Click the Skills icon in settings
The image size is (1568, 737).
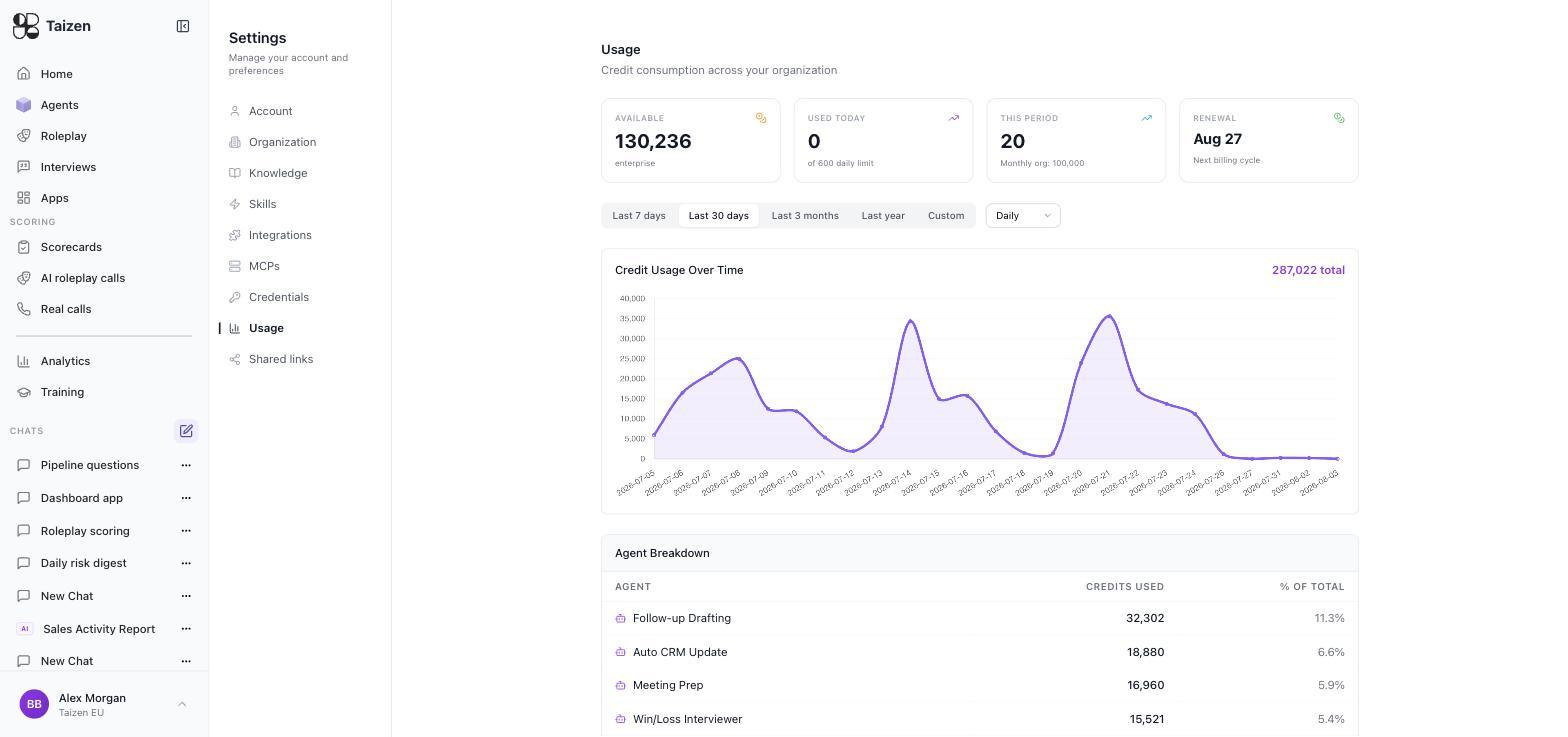pos(235,204)
